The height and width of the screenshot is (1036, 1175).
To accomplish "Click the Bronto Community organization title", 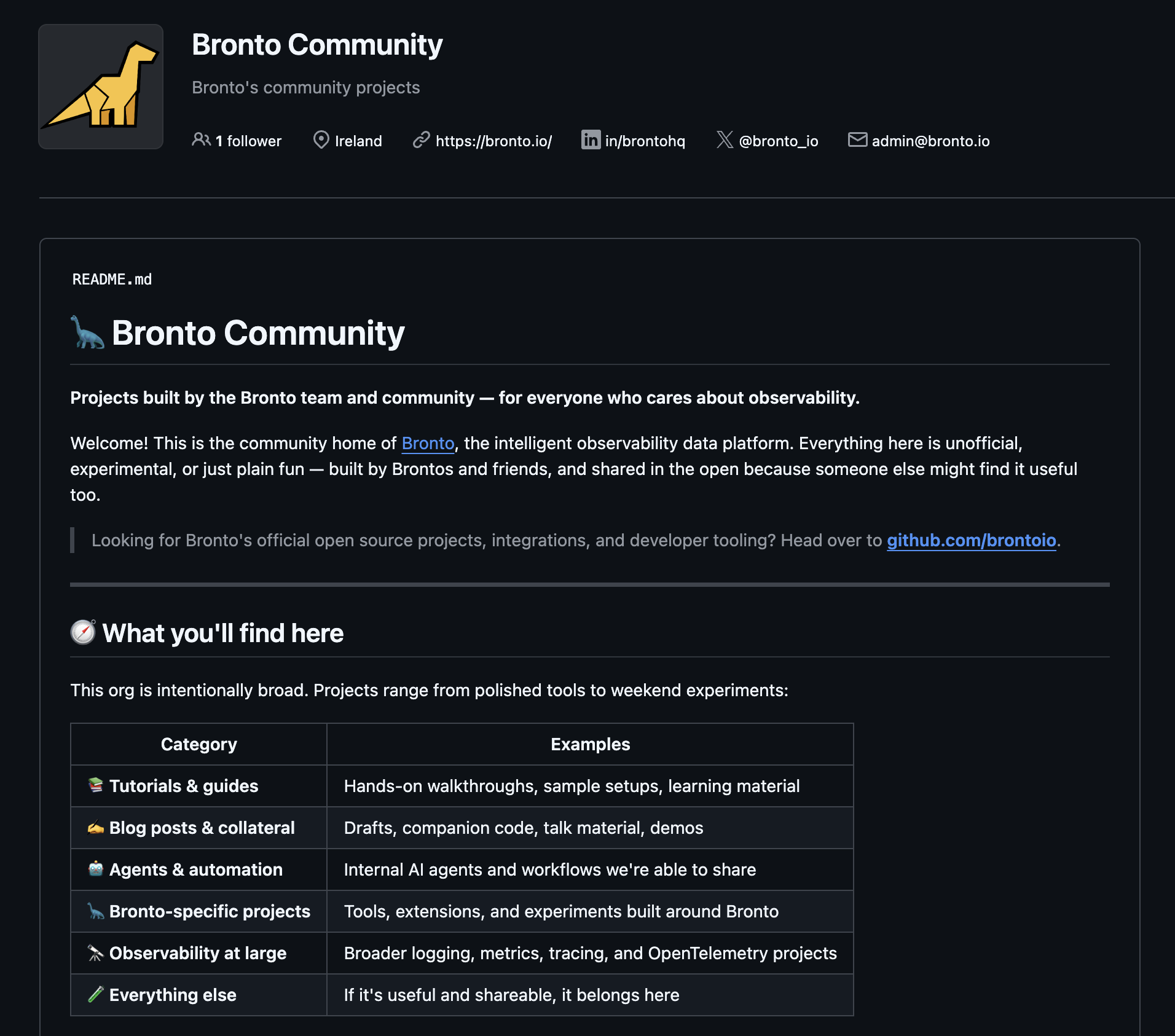I will [x=317, y=45].
